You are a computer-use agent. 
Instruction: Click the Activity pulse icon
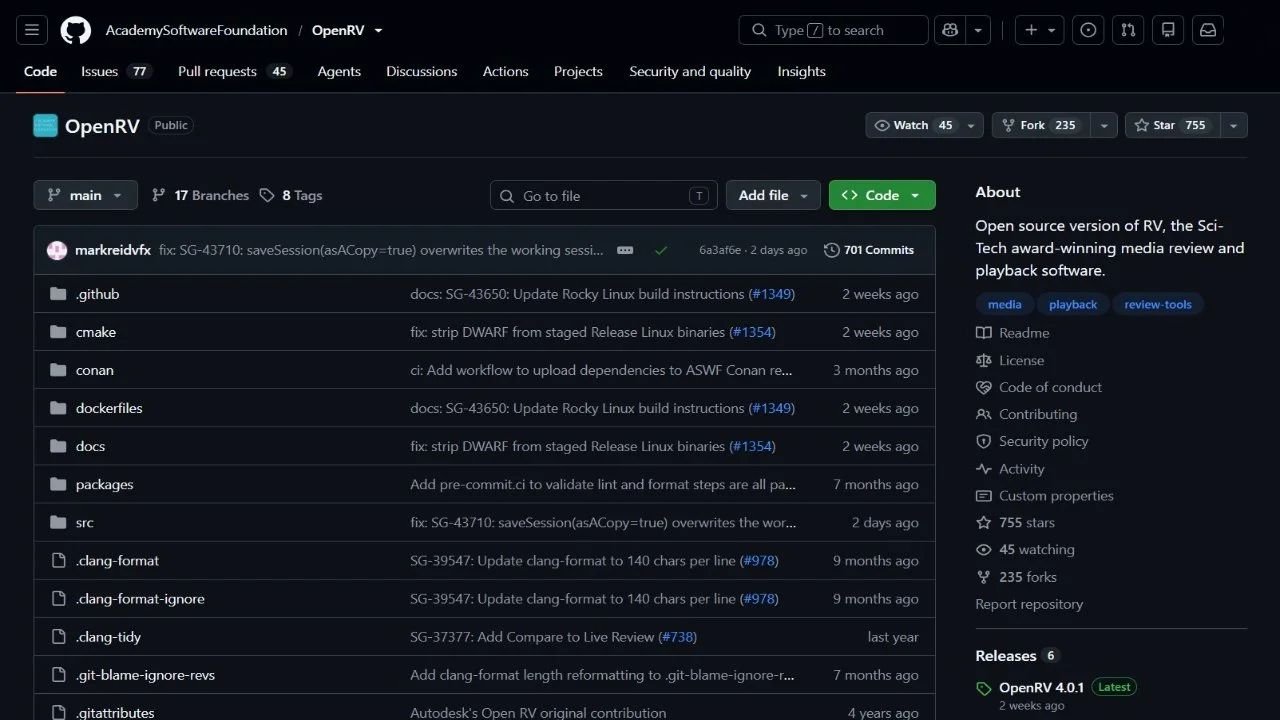pos(984,468)
